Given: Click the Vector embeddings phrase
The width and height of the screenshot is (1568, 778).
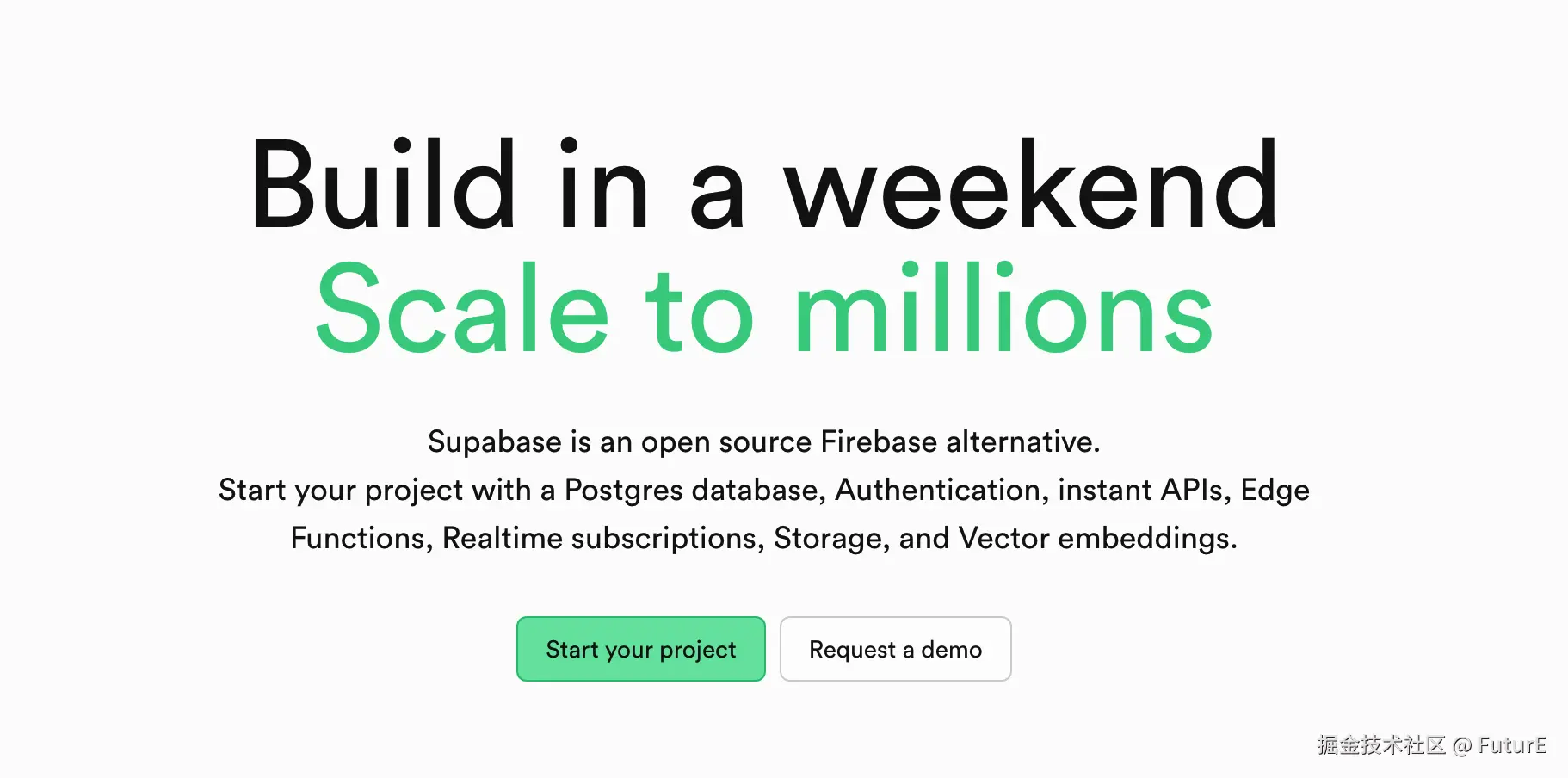Looking at the screenshot, I should [1097, 539].
